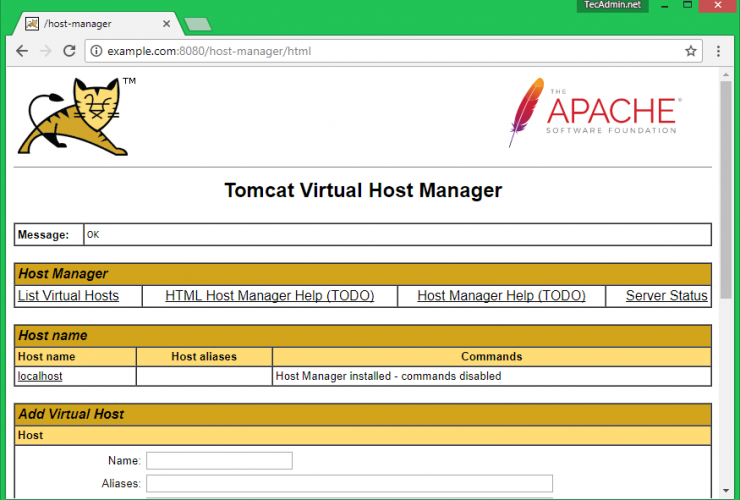Open HTML Host Manager Help link
Screen dimensions: 740x500
click(269, 296)
